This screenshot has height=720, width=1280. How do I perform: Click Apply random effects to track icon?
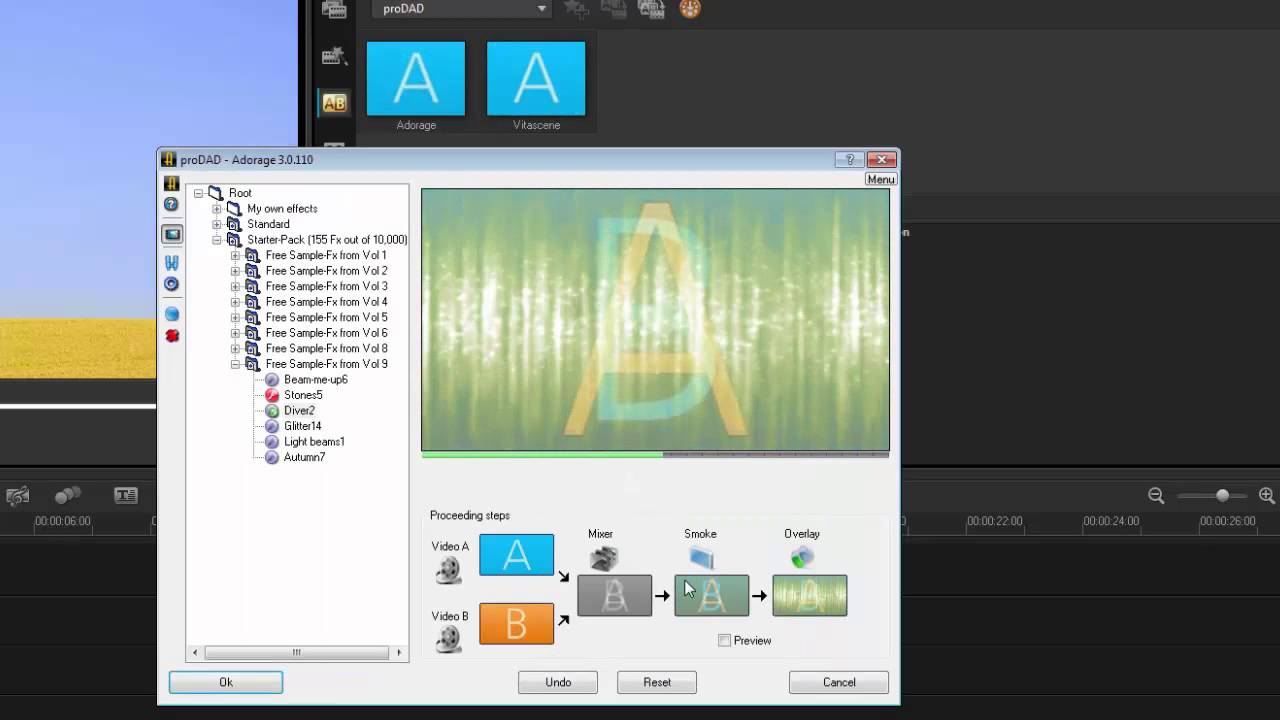coord(651,9)
